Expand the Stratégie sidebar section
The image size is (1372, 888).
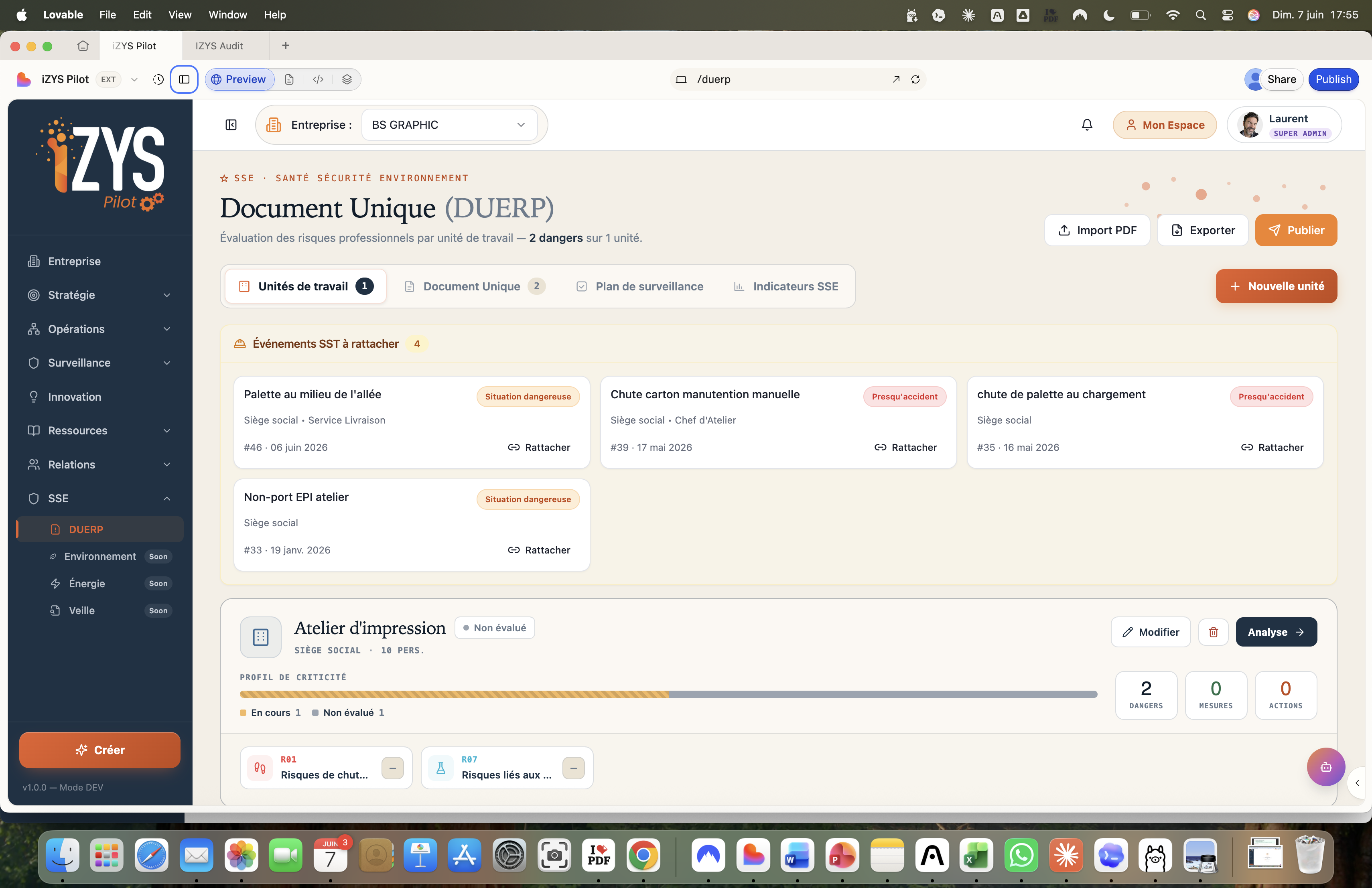[x=100, y=295]
